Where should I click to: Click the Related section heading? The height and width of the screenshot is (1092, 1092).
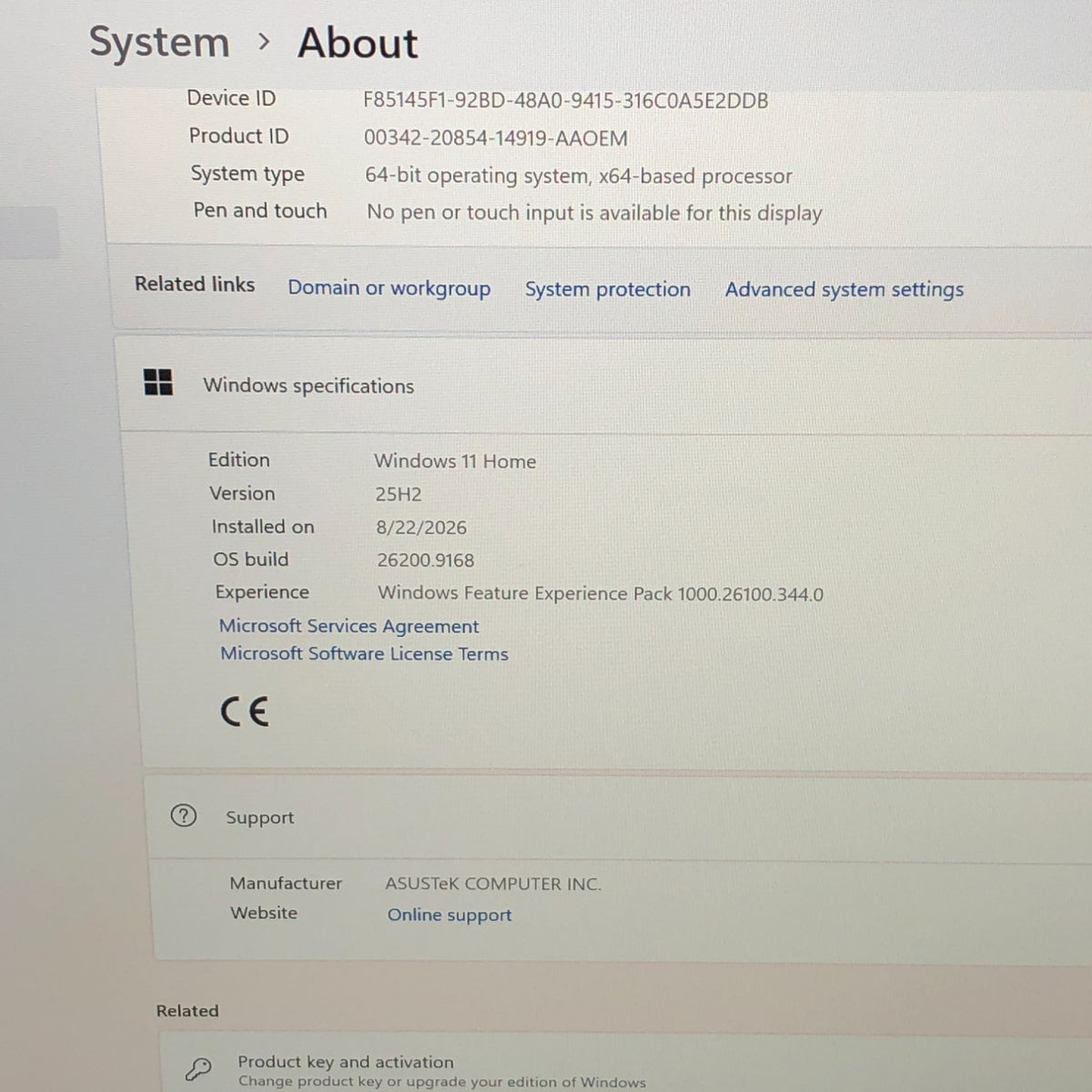pos(187,1011)
